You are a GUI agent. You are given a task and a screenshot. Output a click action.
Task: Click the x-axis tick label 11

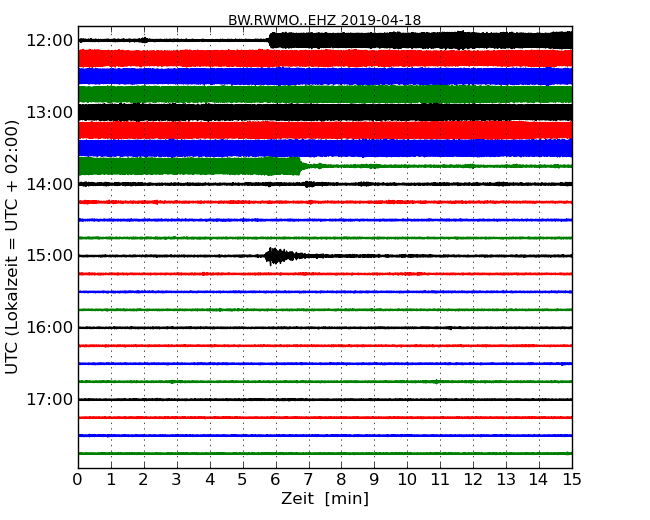[x=440, y=480]
